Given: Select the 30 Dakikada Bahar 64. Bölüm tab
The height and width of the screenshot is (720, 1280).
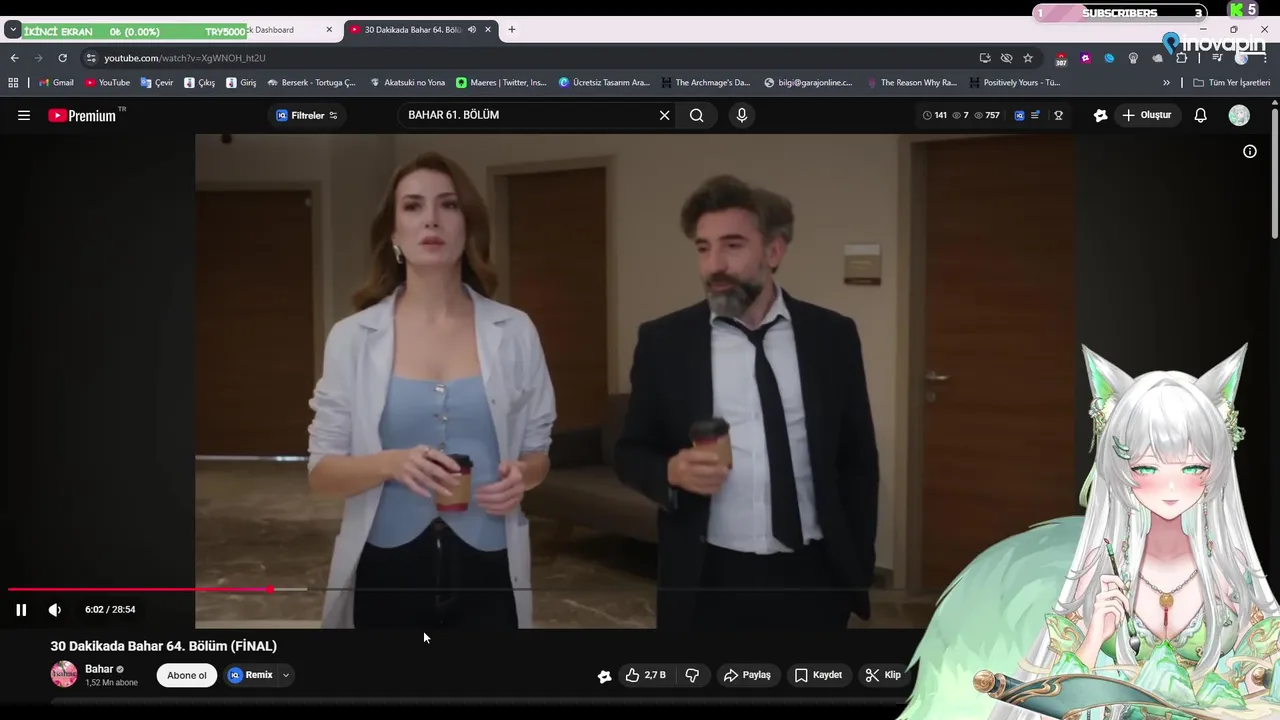Looking at the screenshot, I should click(413, 30).
